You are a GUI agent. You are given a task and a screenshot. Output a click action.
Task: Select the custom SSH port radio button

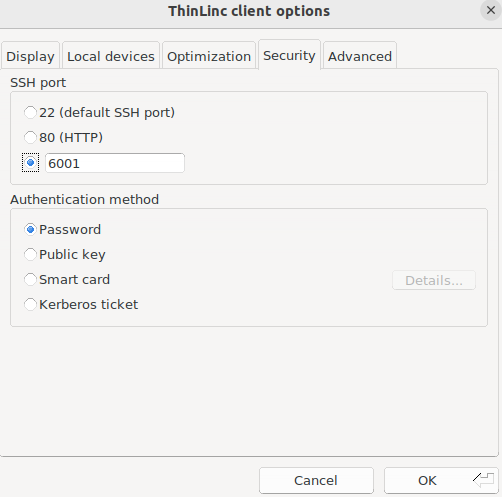coord(30,163)
